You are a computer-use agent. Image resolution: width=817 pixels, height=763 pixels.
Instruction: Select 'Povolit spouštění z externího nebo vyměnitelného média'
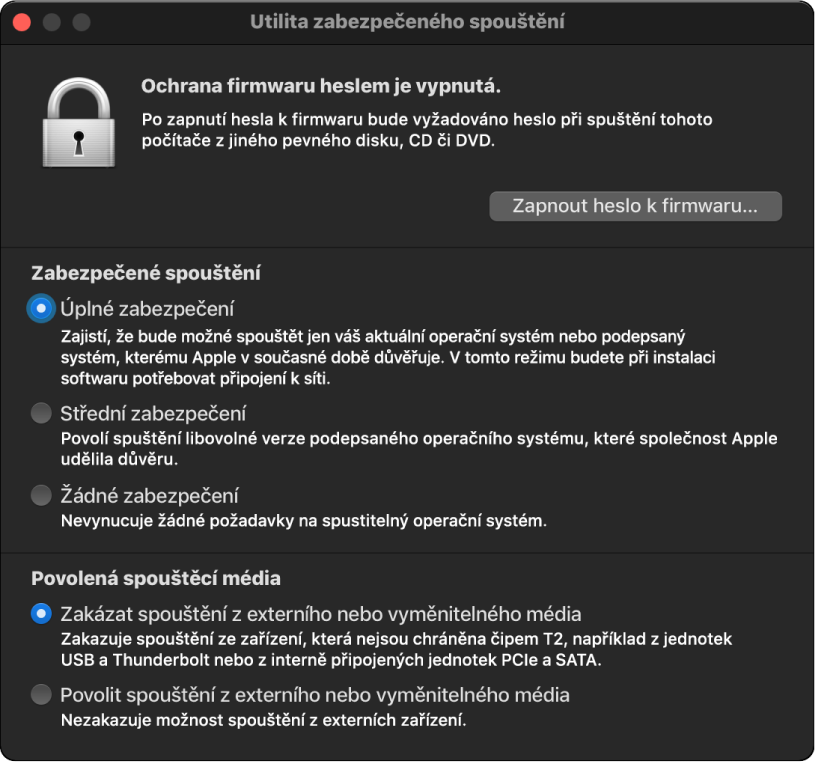[40, 695]
